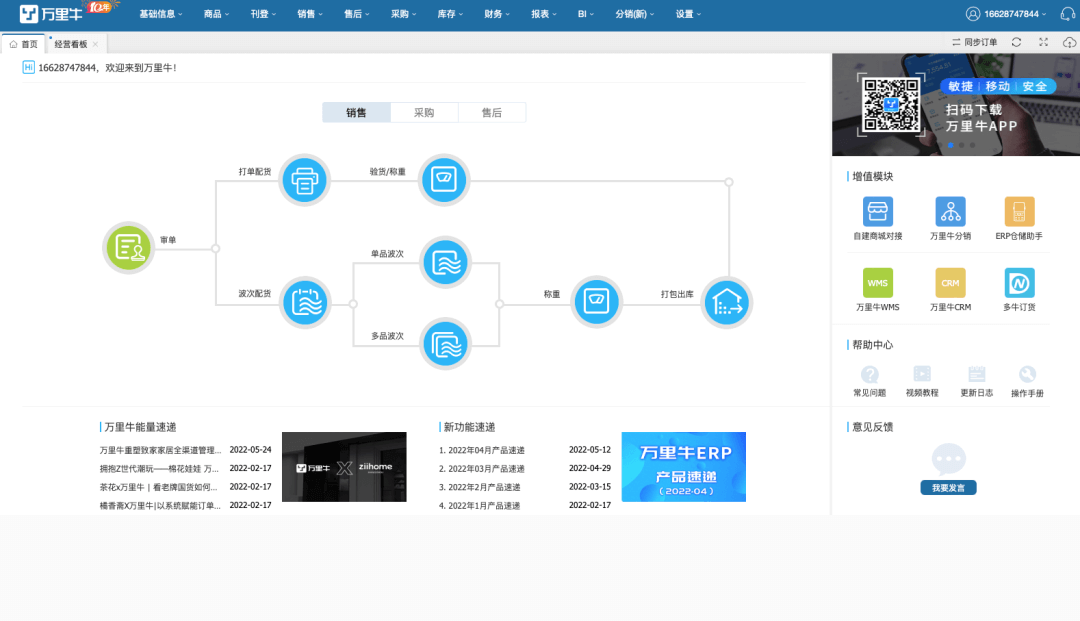Click the 我要发言 button
The height and width of the screenshot is (621, 1080).
[x=948, y=487]
